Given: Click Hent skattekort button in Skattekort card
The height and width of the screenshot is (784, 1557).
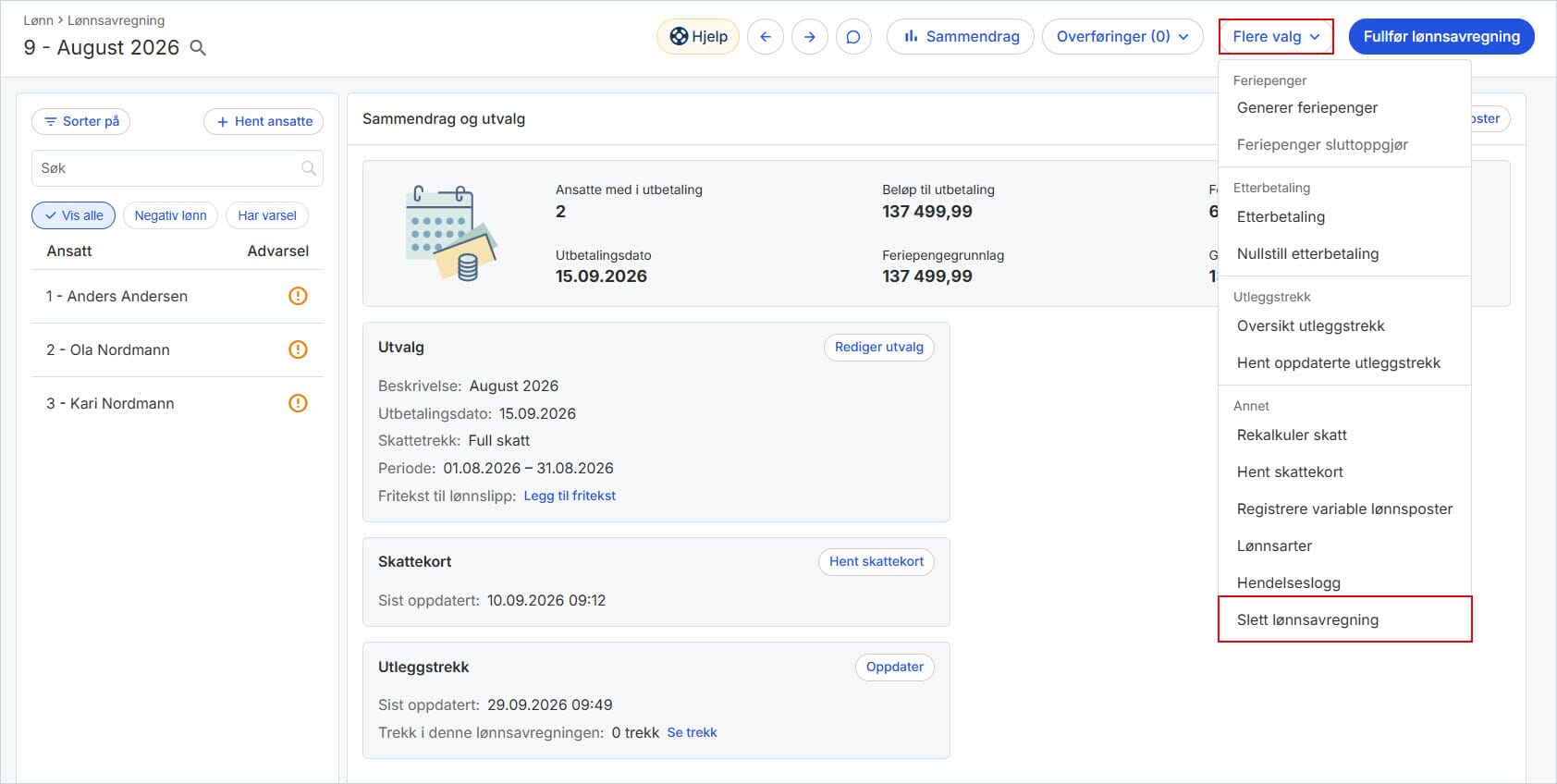Looking at the screenshot, I should tap(877, 561).
